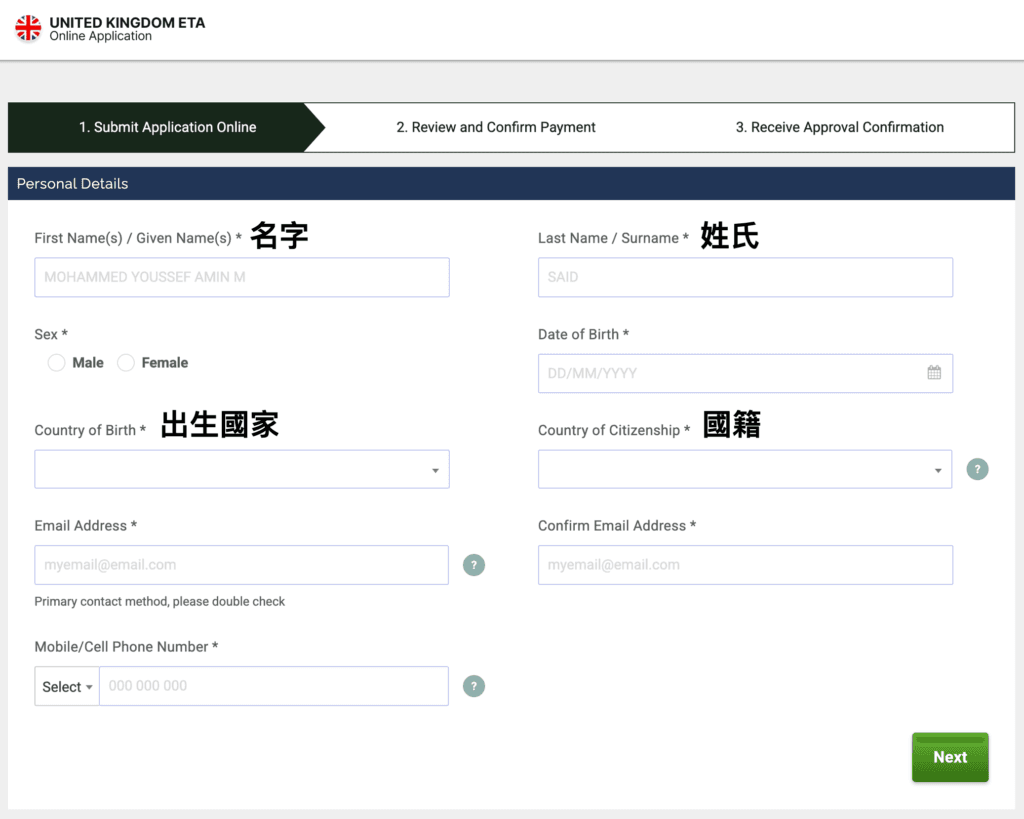Click help icon next to Mobile Phone Number
Viewport: 1024px width, 819px height.
point(474,686)
